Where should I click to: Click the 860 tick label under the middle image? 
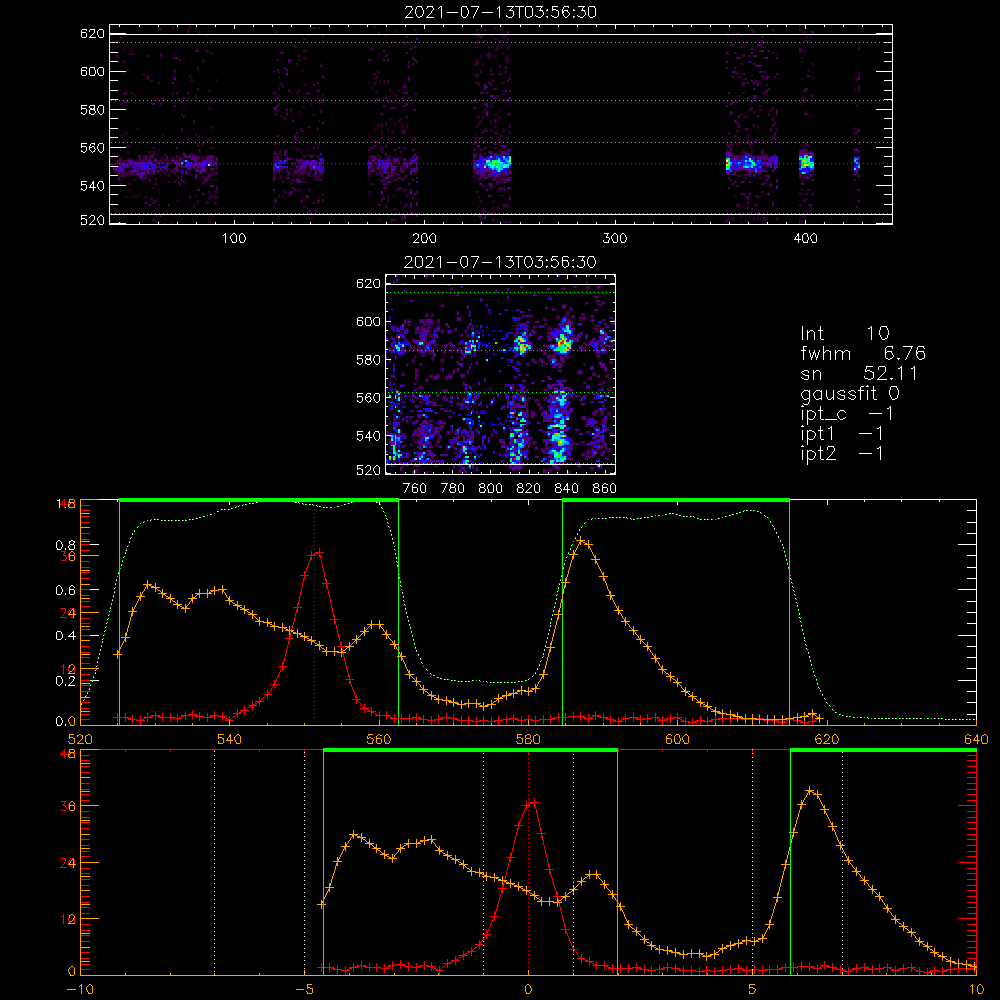point(605,489)
